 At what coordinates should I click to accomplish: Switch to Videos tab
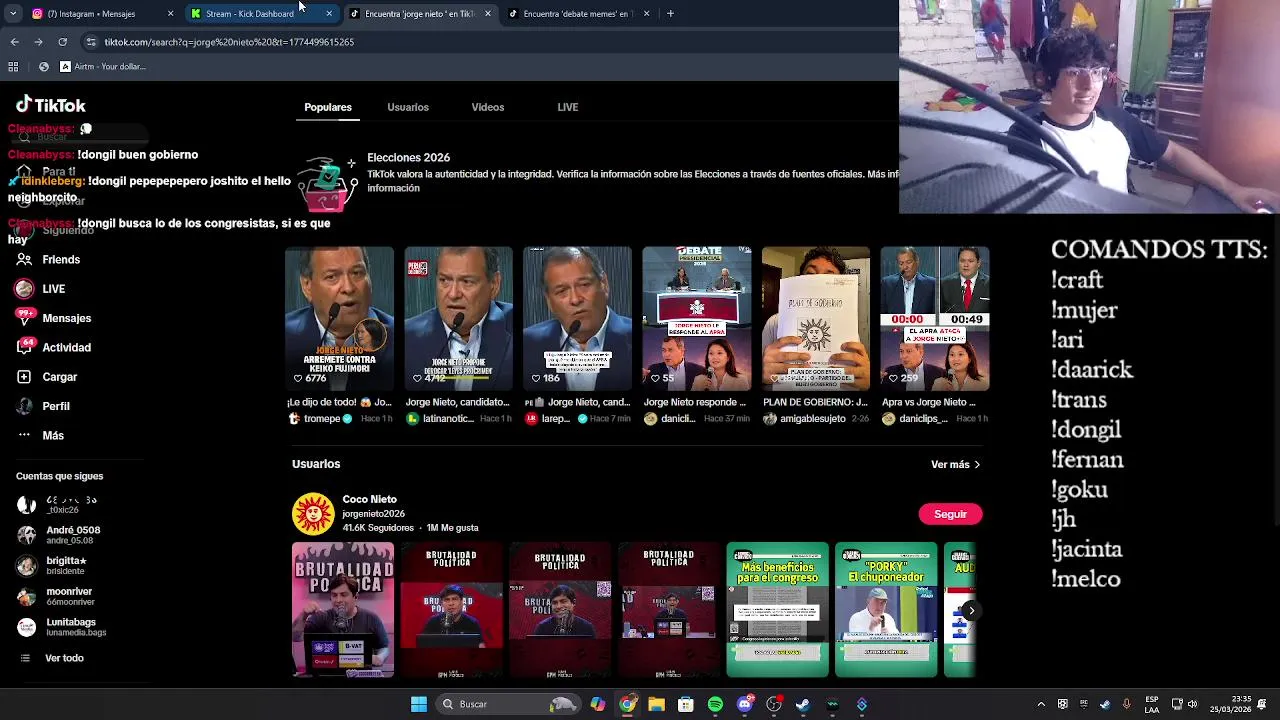coord(488,107)
